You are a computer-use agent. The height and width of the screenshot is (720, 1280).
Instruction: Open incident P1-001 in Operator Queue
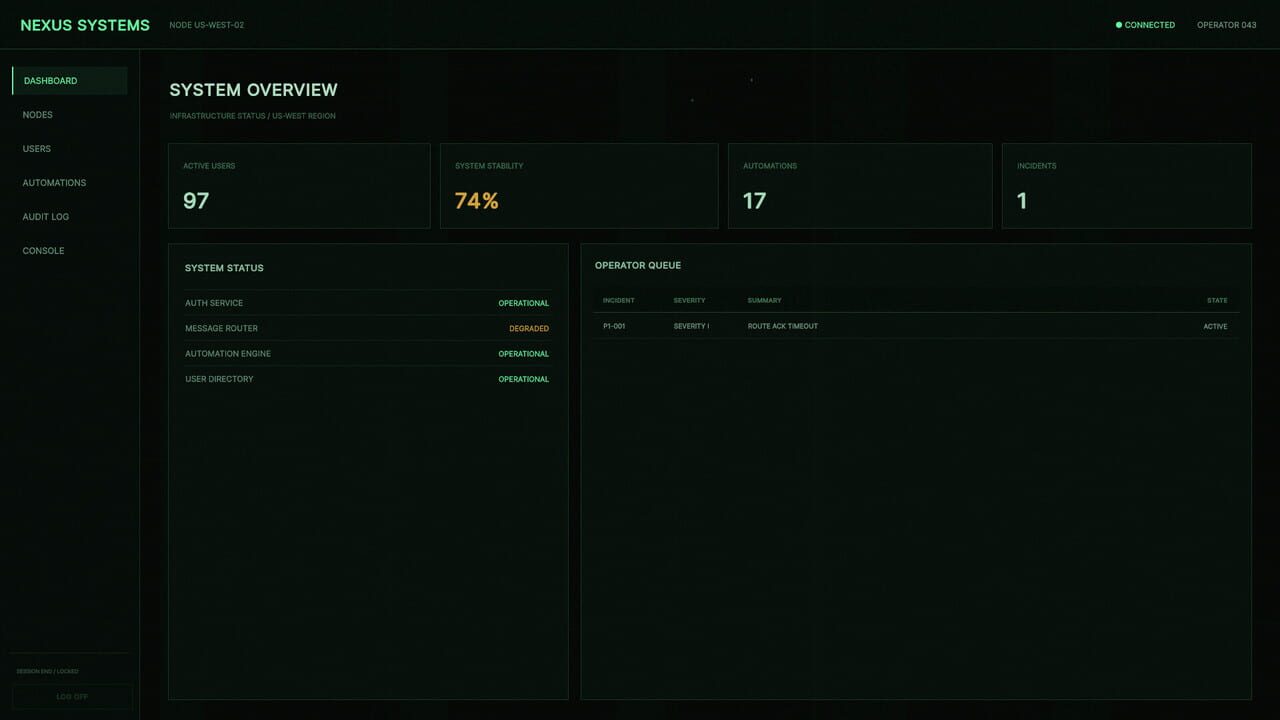(916, 326)
